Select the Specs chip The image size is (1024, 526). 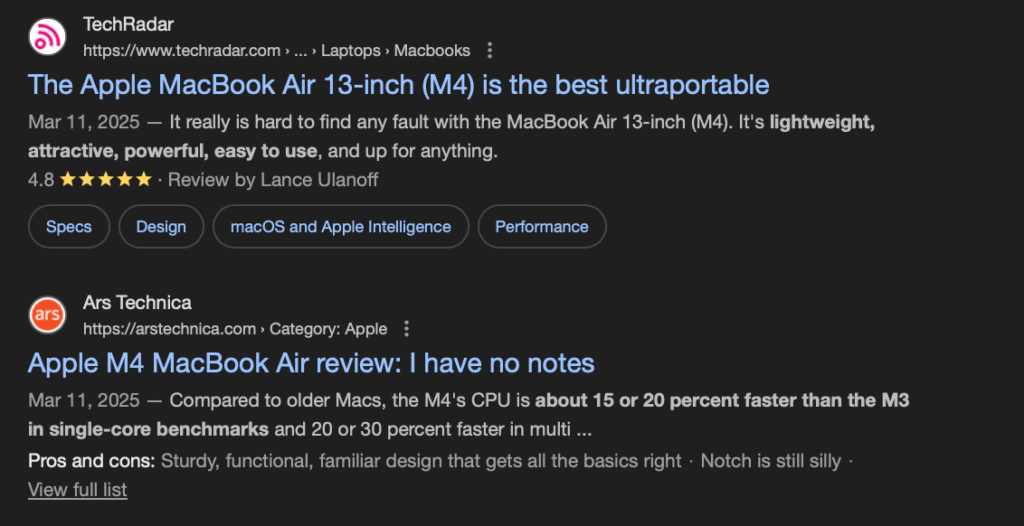[69, 227]
